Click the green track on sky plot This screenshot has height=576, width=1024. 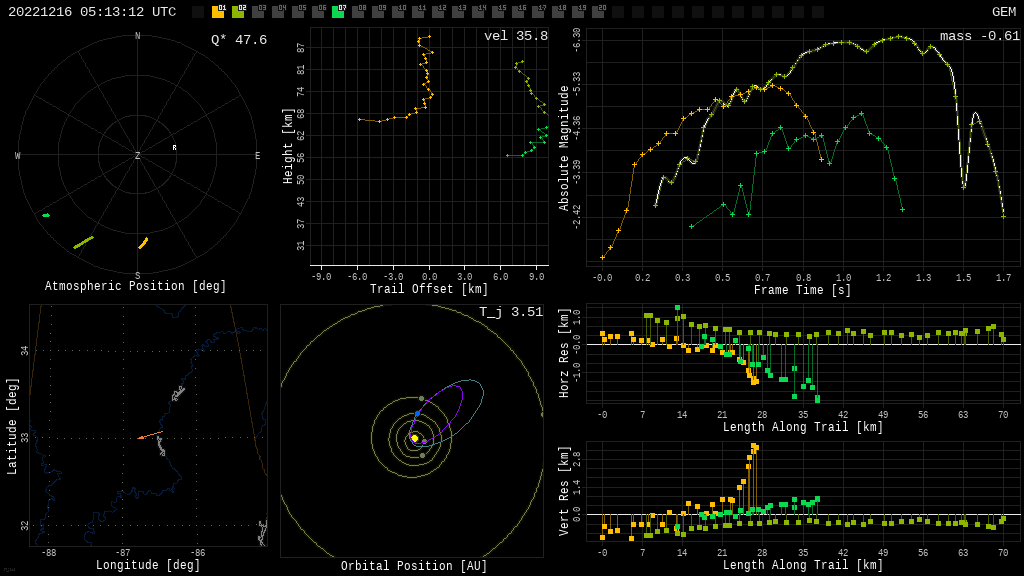coord(46,215)
